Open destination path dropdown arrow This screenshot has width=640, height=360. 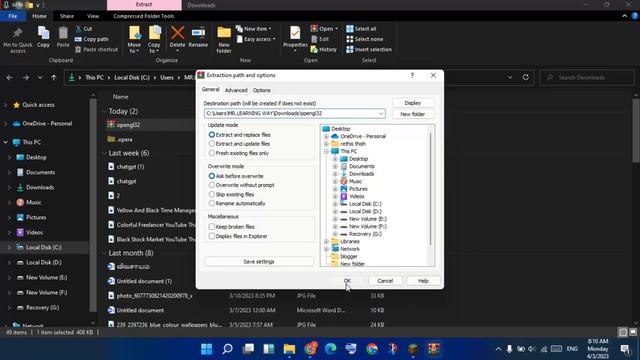(x=380, y=113)
